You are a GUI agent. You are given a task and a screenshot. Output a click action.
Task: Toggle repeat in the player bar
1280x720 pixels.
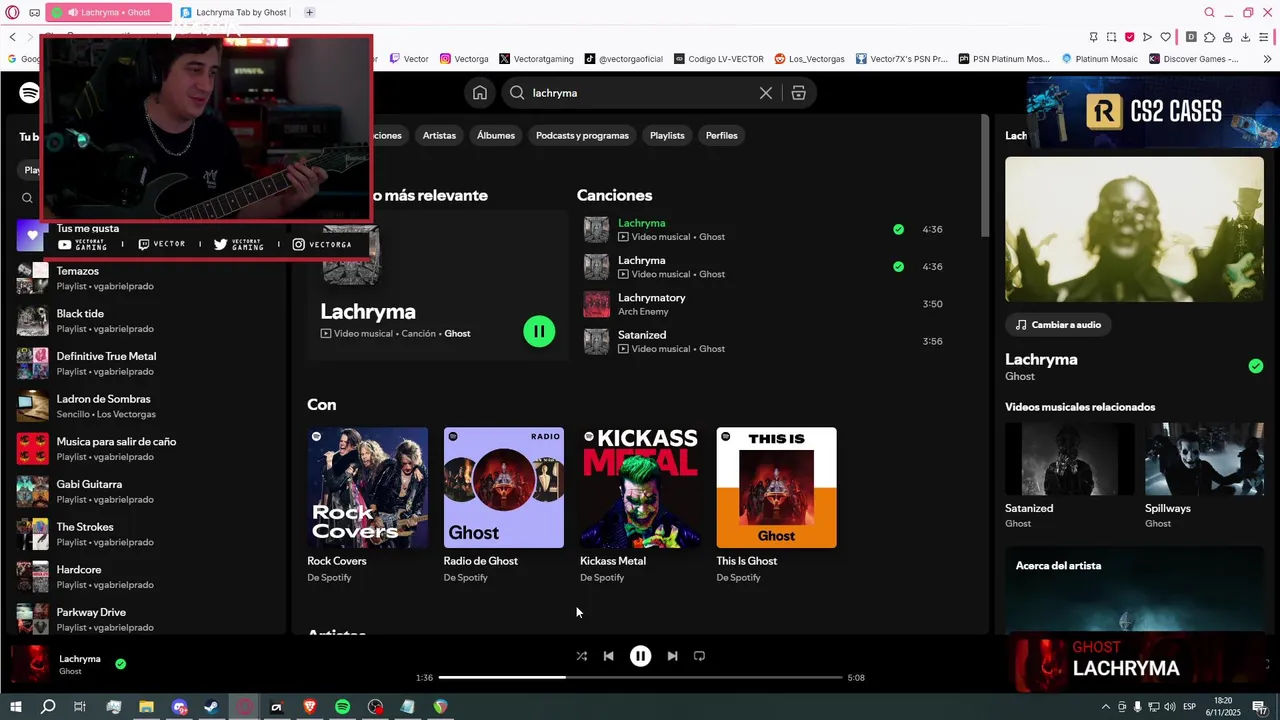[699, 656]
